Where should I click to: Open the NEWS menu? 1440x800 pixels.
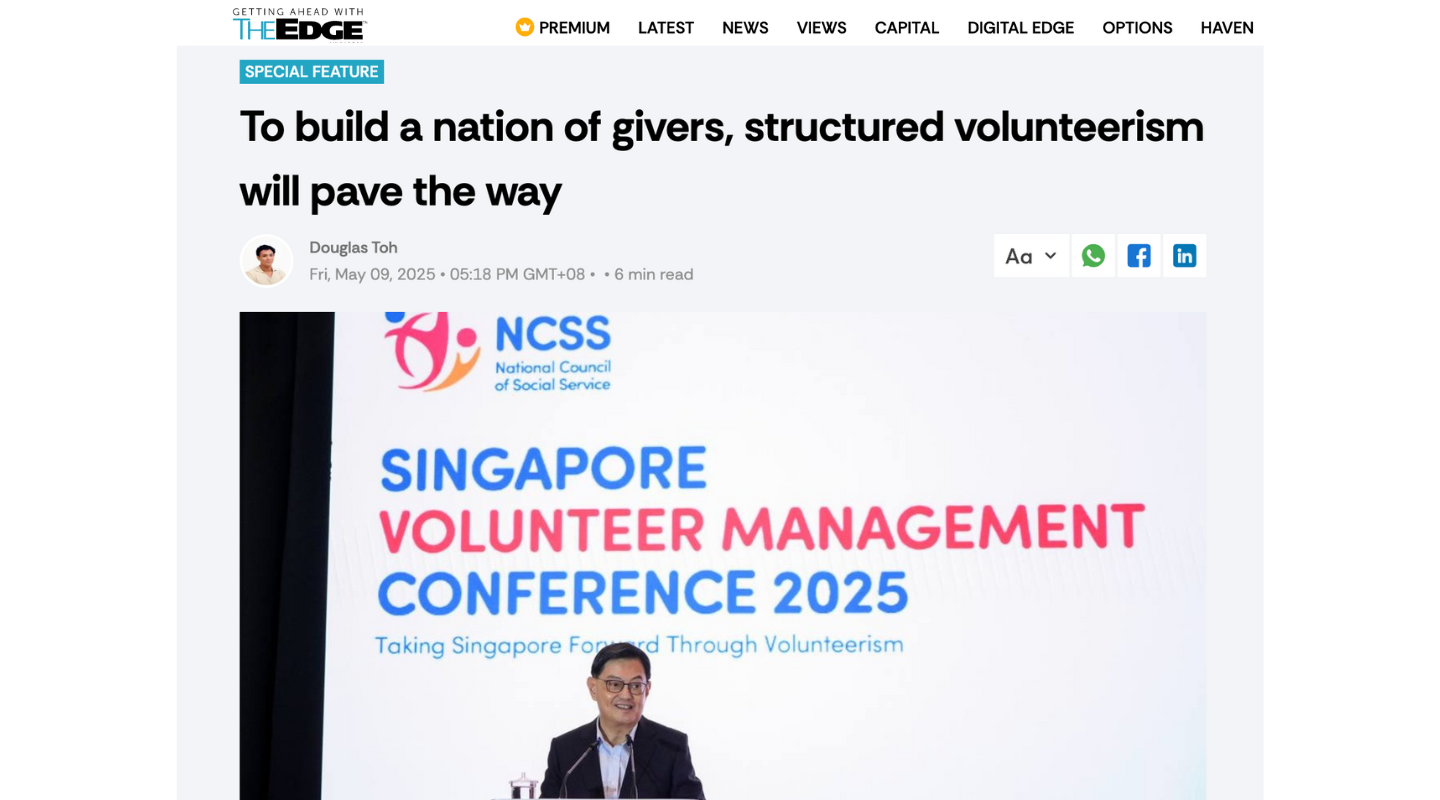[745, 28]
